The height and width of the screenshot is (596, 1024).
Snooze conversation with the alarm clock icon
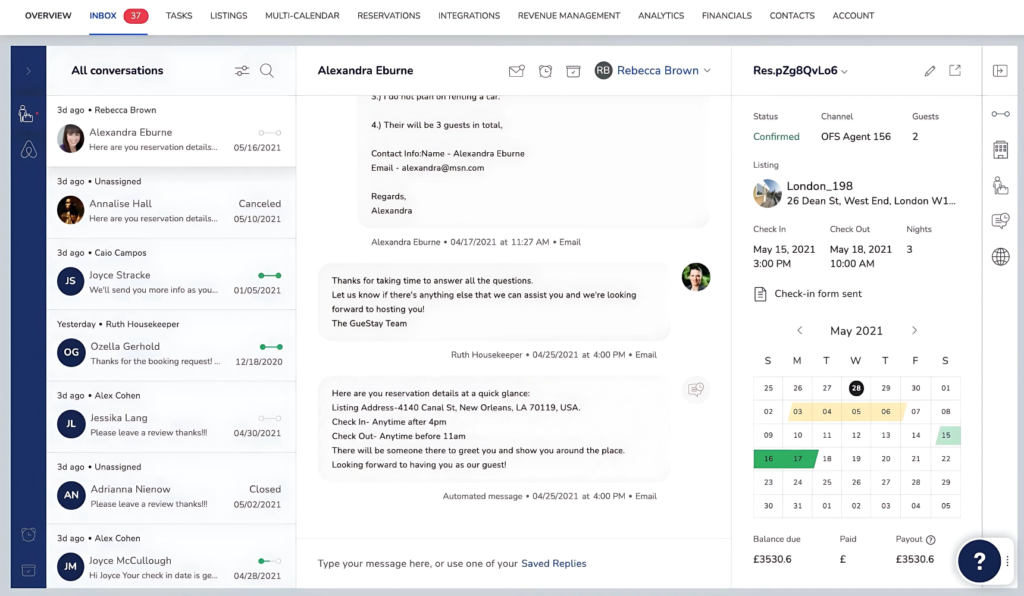[545, 71]
